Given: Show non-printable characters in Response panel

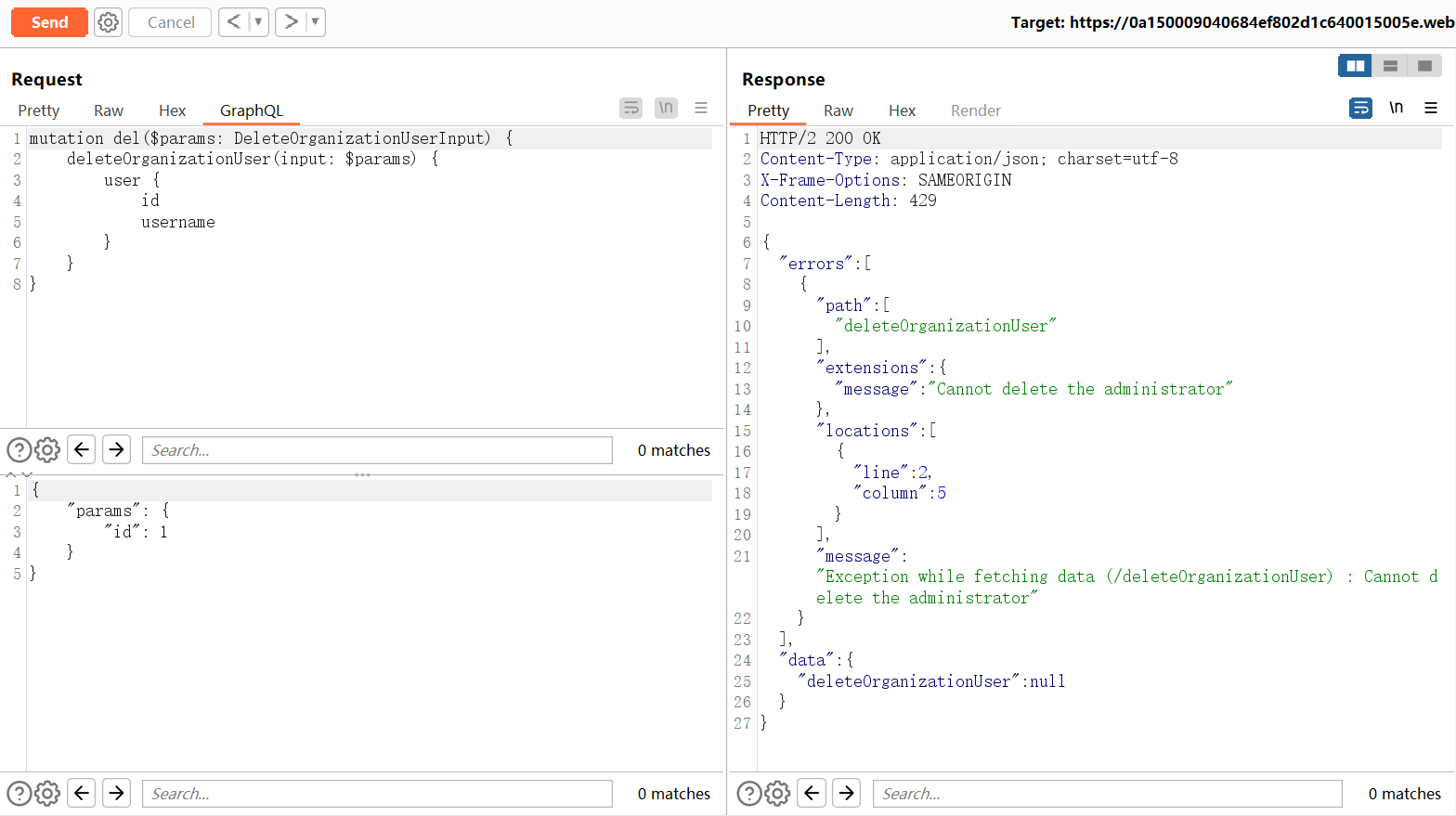Looking at the screenshot, I should pyautogui.click(x=1396, y=109).
